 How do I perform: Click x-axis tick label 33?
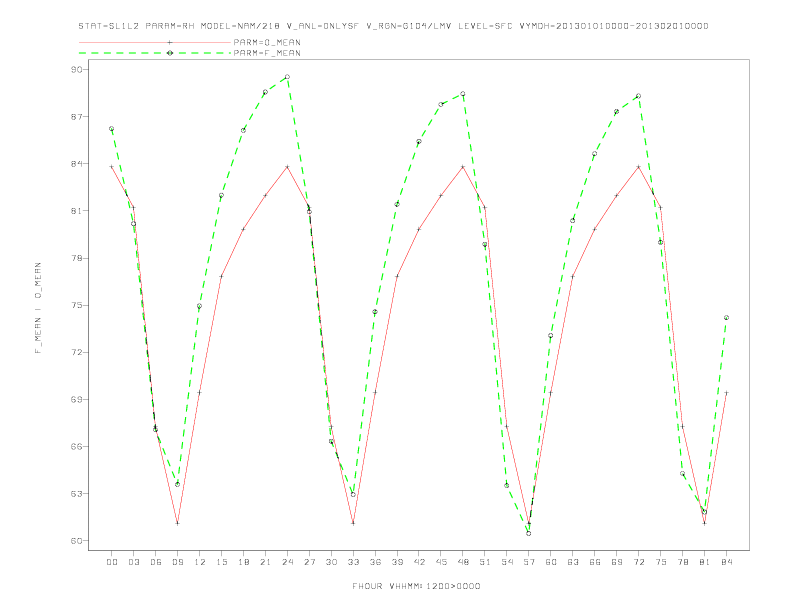pyautogui.click(x=353, y=562)
